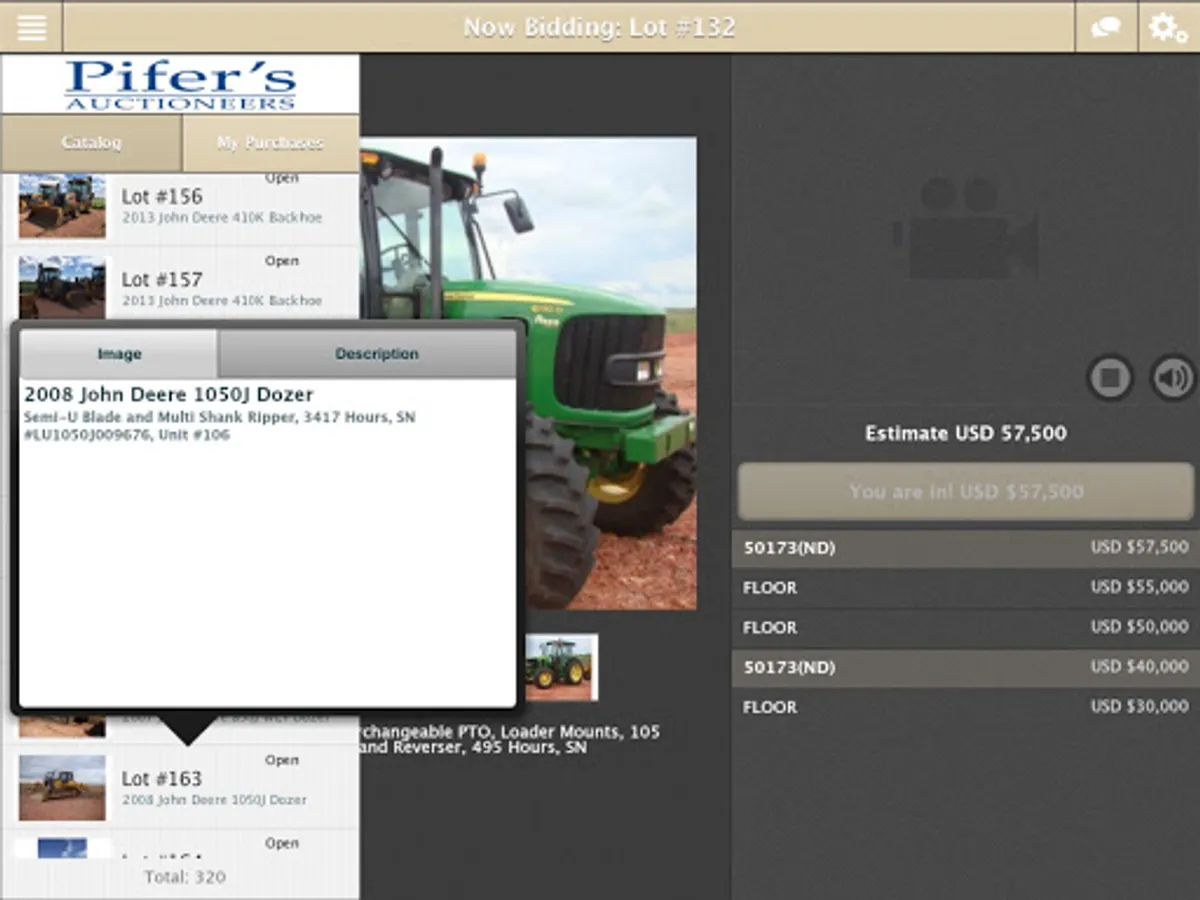The image size is (1200, 900).
Task: Select the FLOOR USD $55,000 bid row
Action: point(966,588)
